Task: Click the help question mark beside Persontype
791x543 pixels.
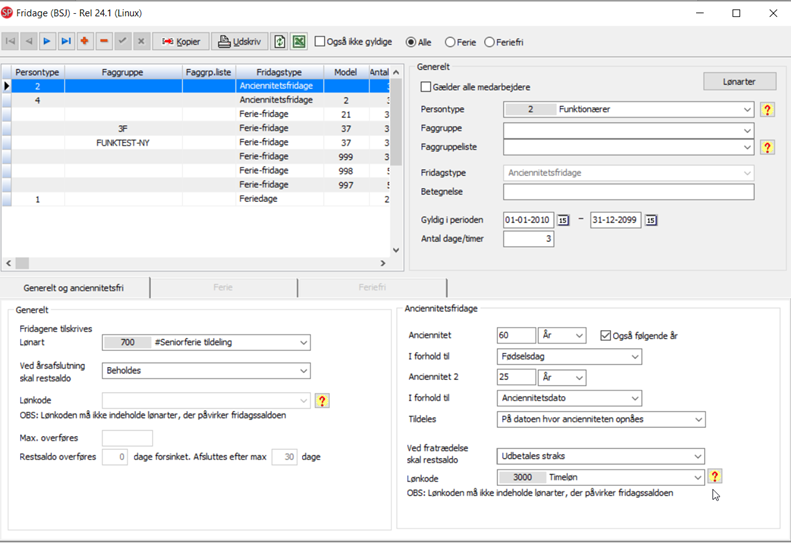Action: pos(767,110)
